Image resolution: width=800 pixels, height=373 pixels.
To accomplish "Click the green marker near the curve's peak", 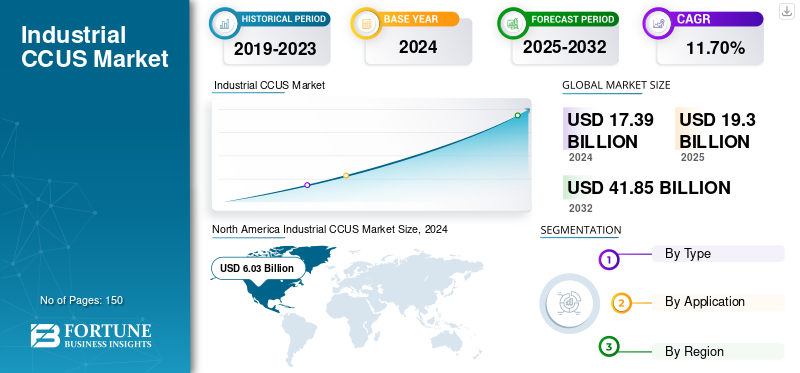I will 517,115.
